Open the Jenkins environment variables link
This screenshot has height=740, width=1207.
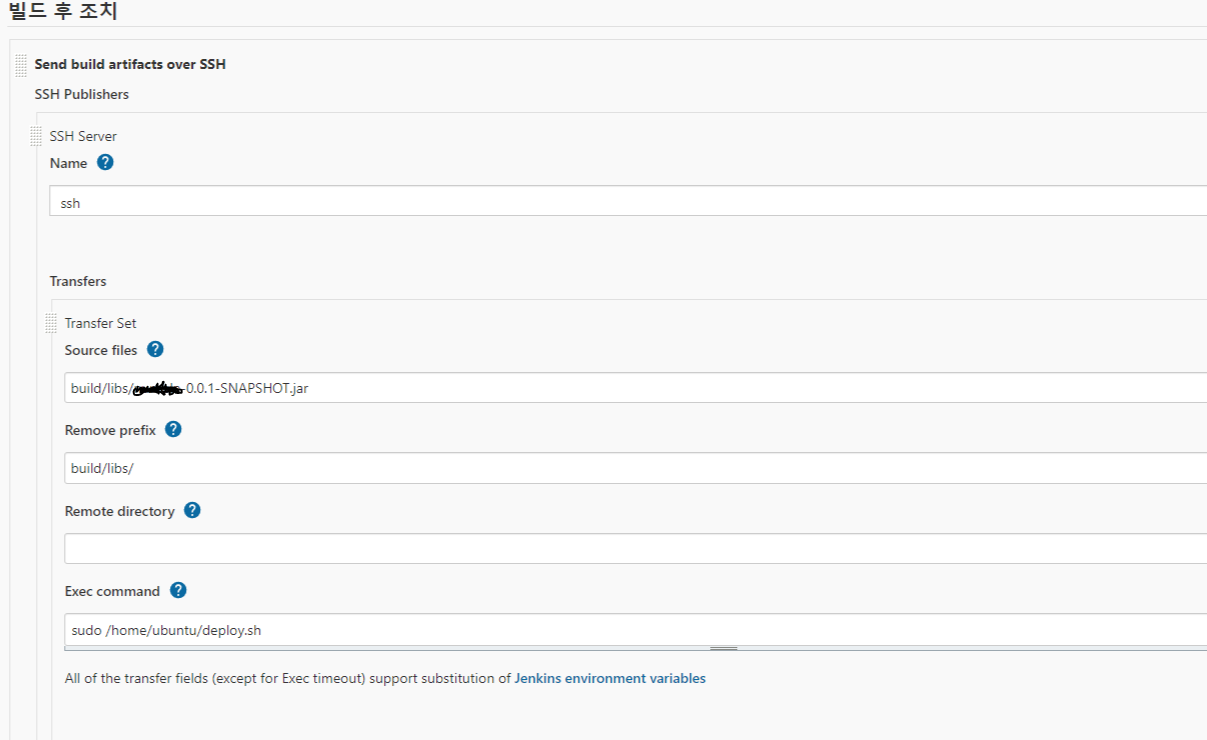tap(610, 678)
